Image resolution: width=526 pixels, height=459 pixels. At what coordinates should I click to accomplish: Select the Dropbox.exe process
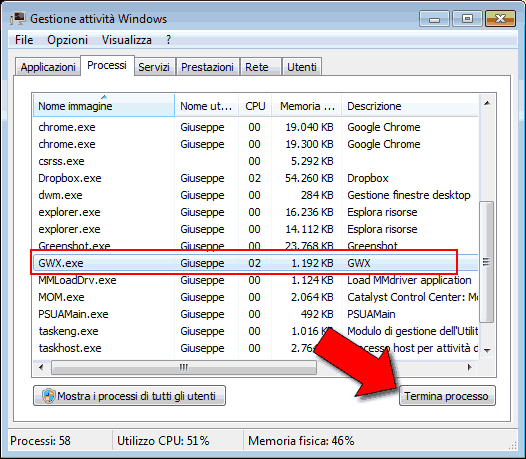click(x=256, y=178)
